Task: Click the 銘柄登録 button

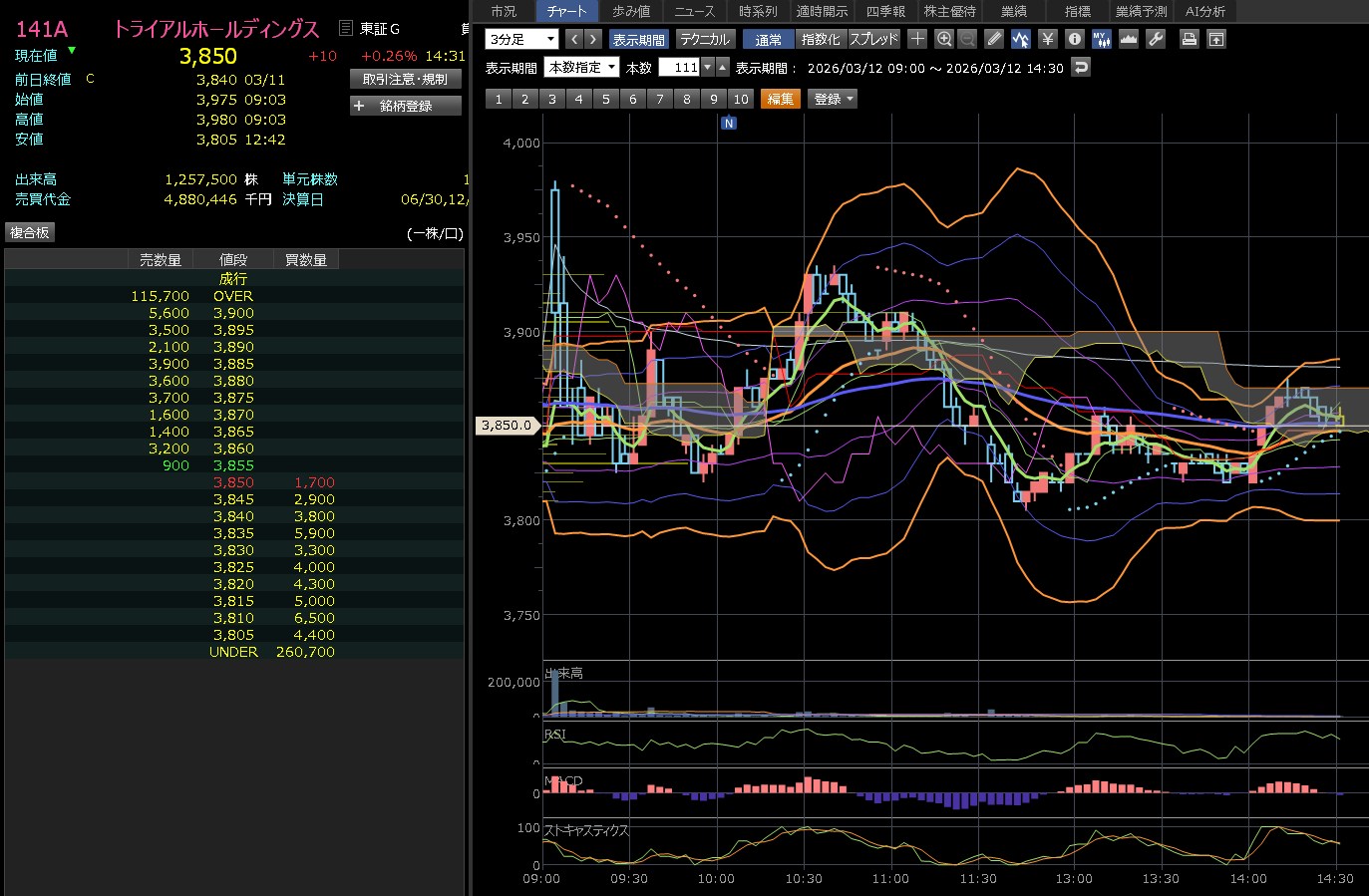Action: pos(405,106)
